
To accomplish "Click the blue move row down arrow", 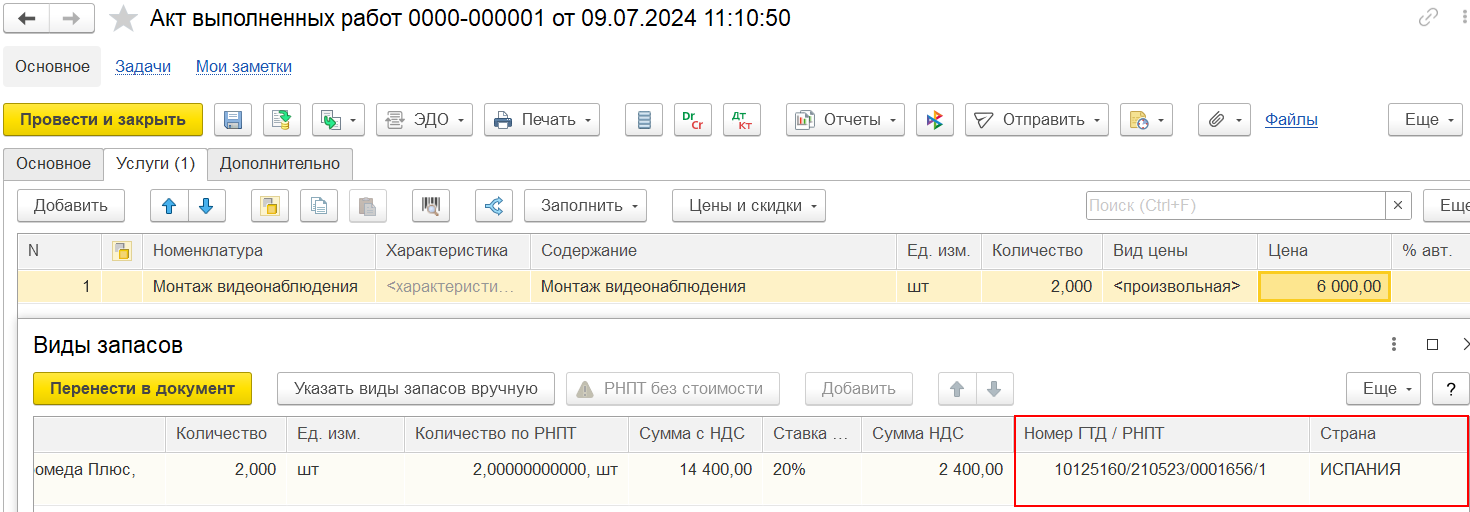I will [x=206, y=206].
